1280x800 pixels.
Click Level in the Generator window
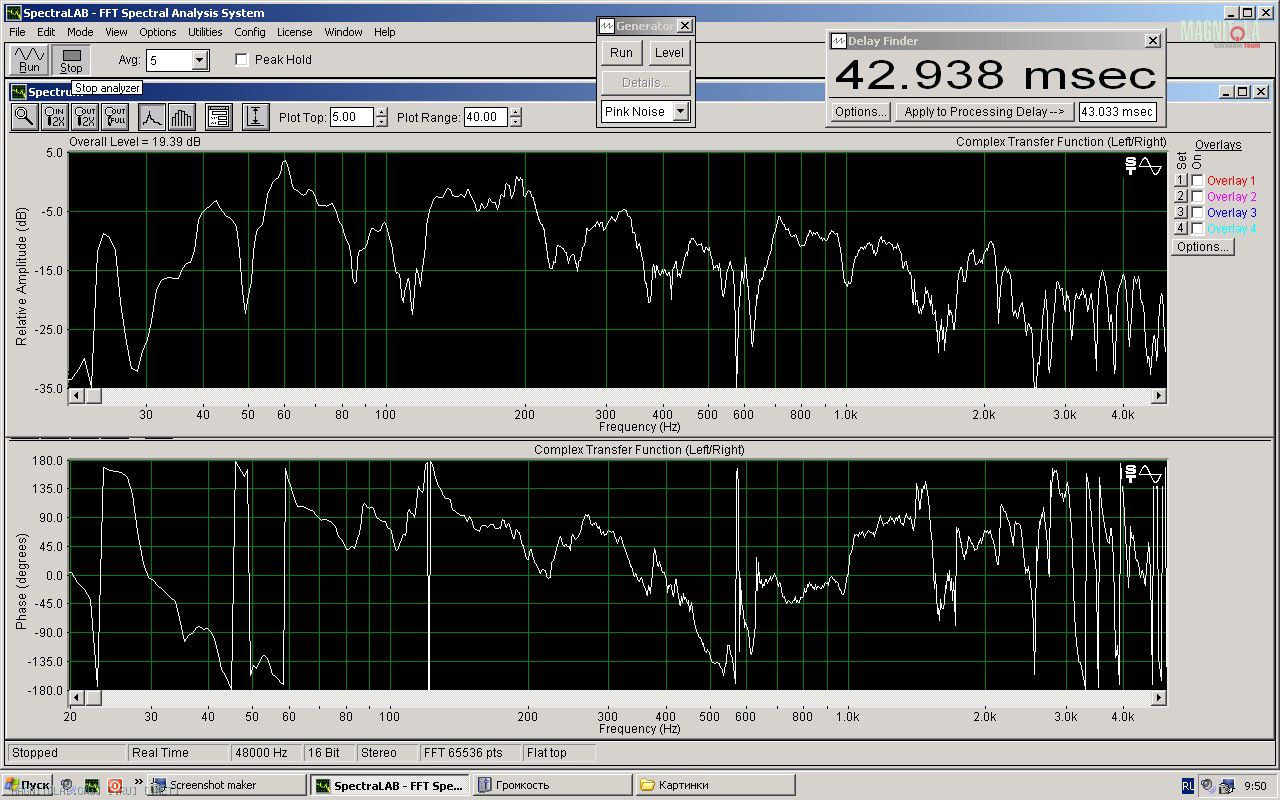669,53
